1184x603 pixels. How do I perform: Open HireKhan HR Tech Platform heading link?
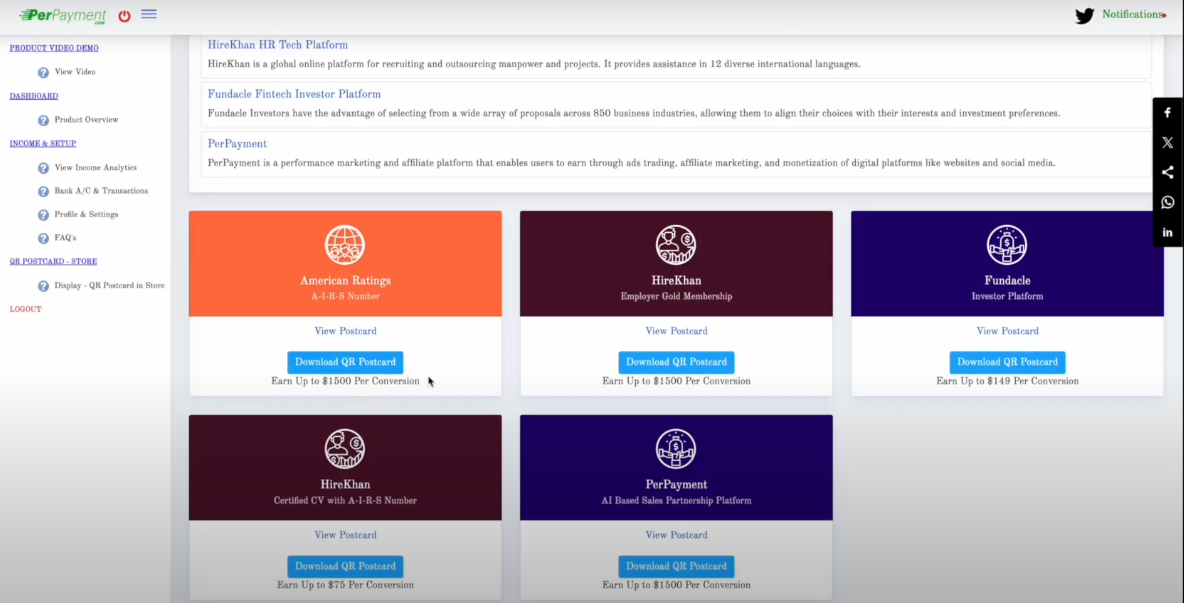pos(278,45)
